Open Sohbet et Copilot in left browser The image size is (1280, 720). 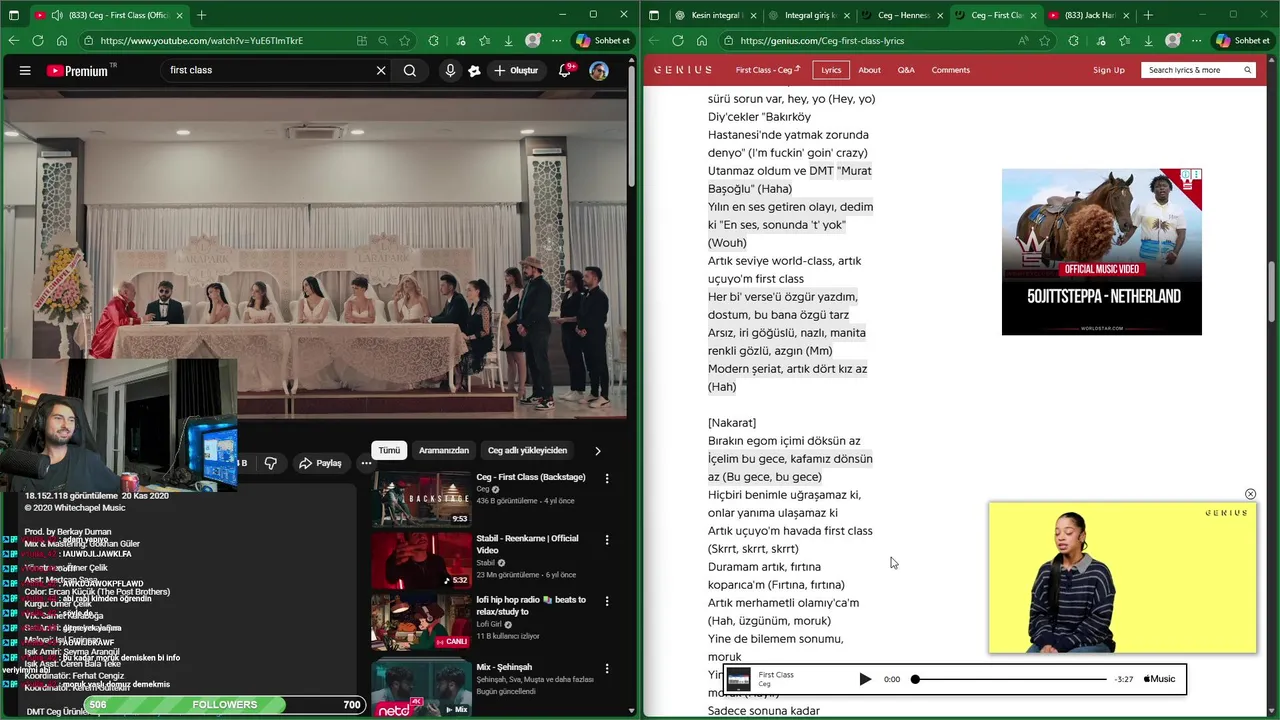[x=603, y=41]
